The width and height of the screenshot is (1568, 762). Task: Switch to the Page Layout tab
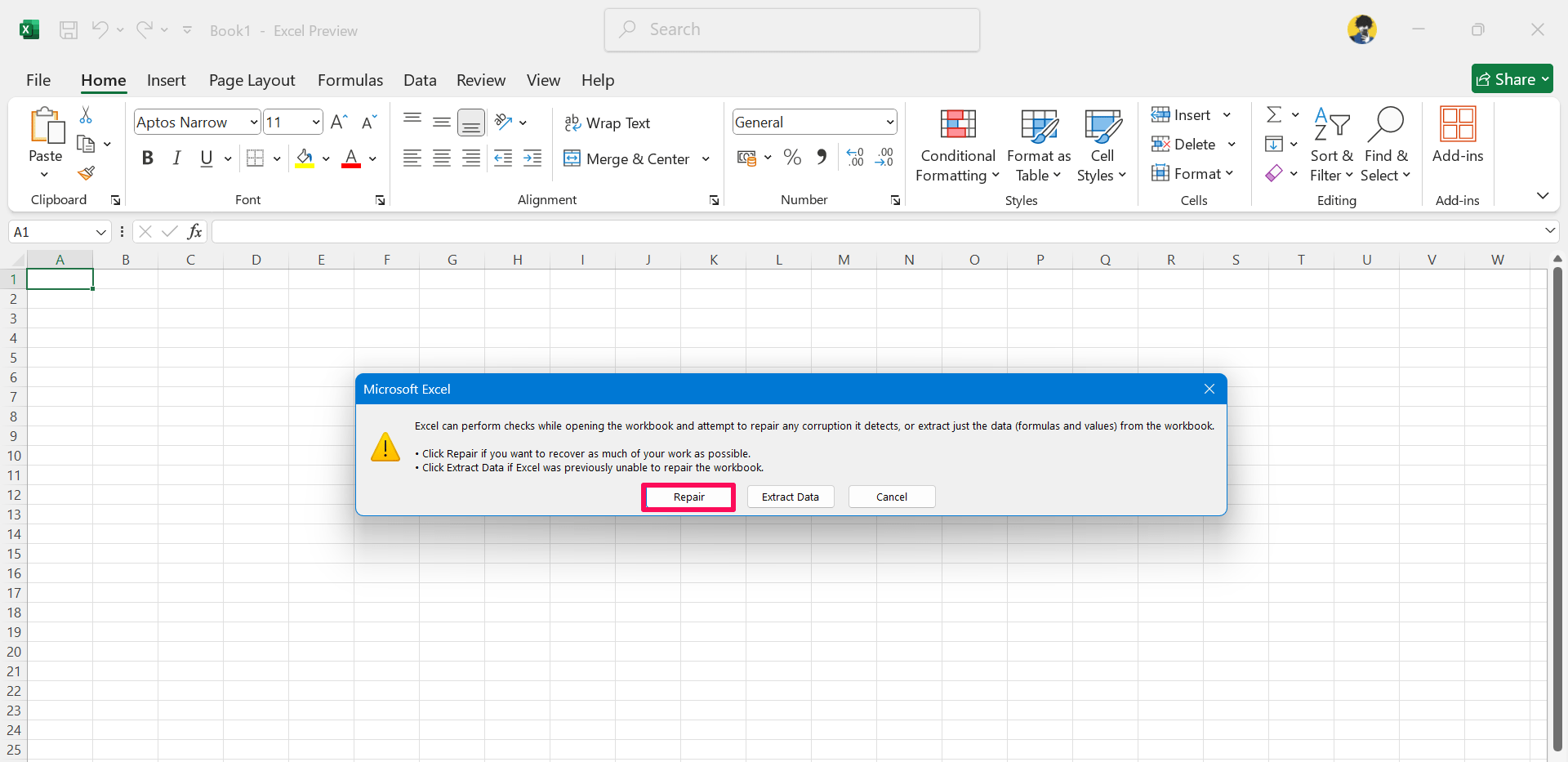click(252, 80)
